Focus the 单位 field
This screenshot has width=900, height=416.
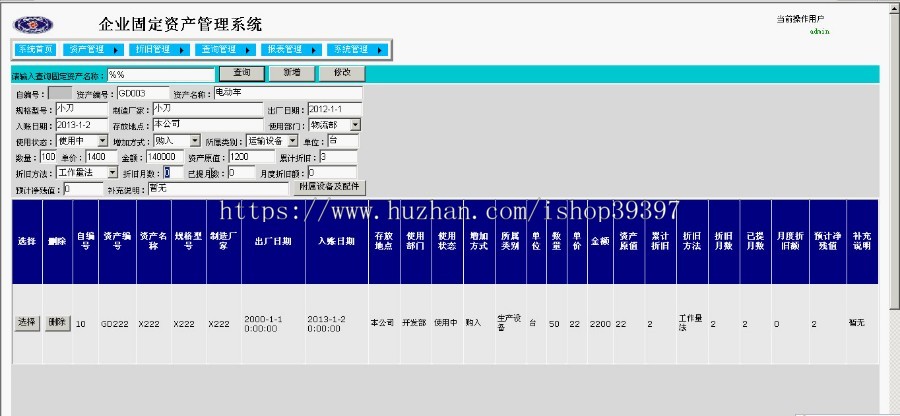[343, 141]
